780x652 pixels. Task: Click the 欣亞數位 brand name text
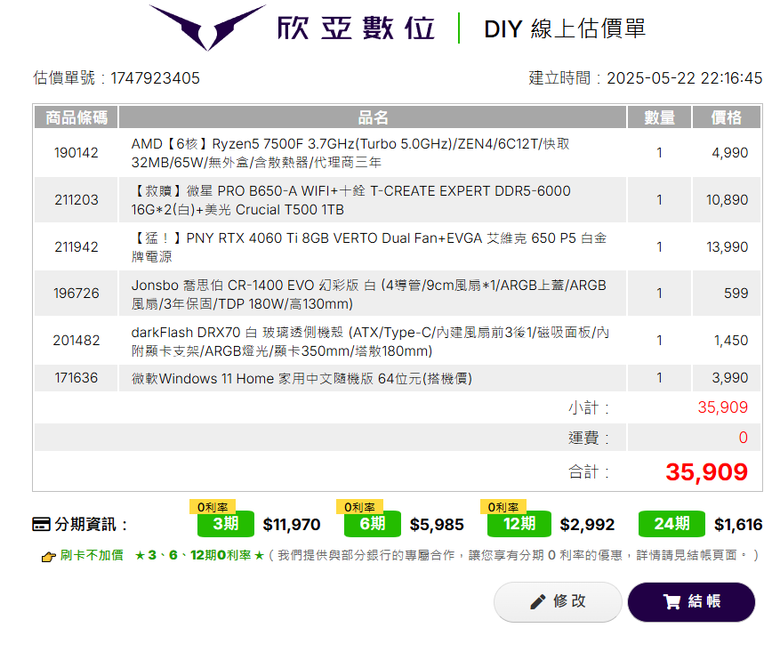pos(356,28)
